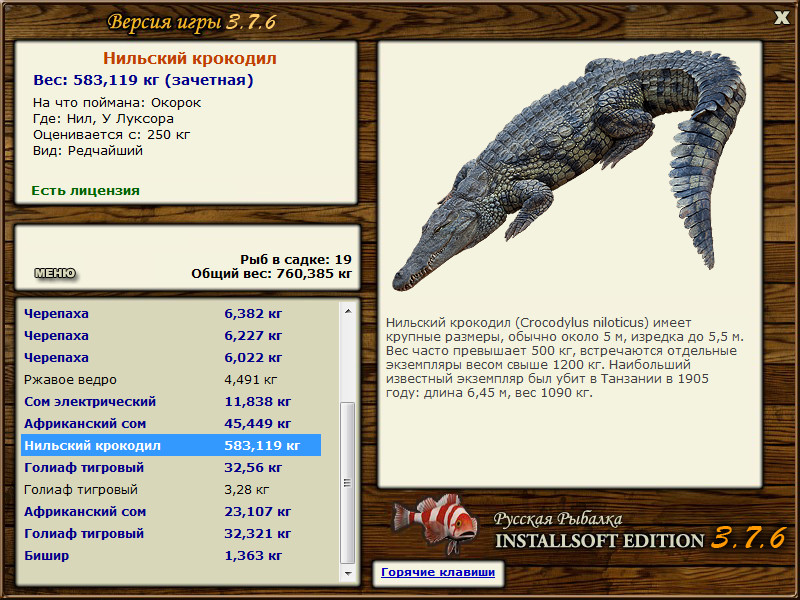The image size is (800, 600).
Task: Click the fish list scroll-up arrow
Action: [348, 311]
